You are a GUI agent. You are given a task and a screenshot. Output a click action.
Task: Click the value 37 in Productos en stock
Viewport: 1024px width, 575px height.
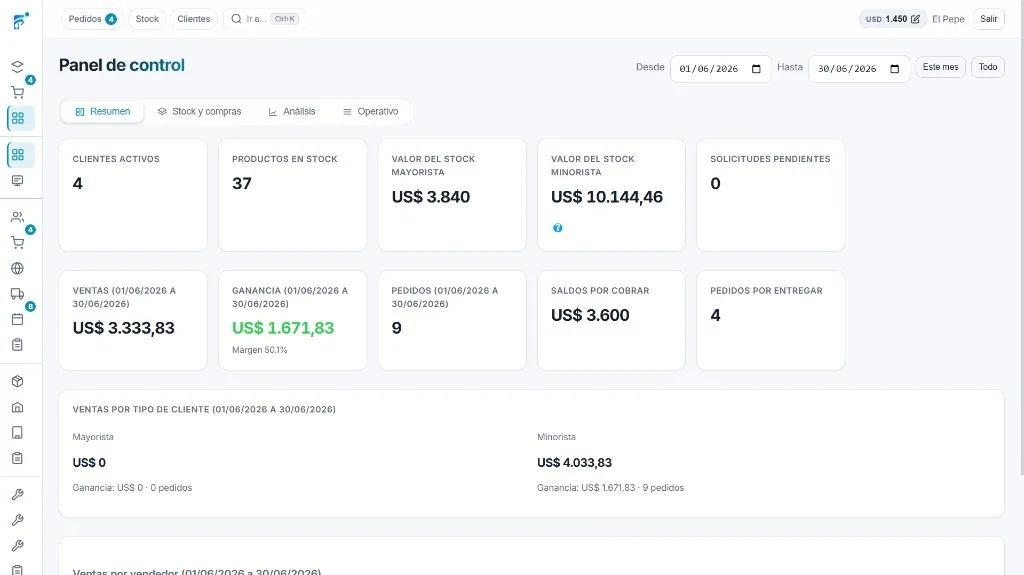pos(242,184)
